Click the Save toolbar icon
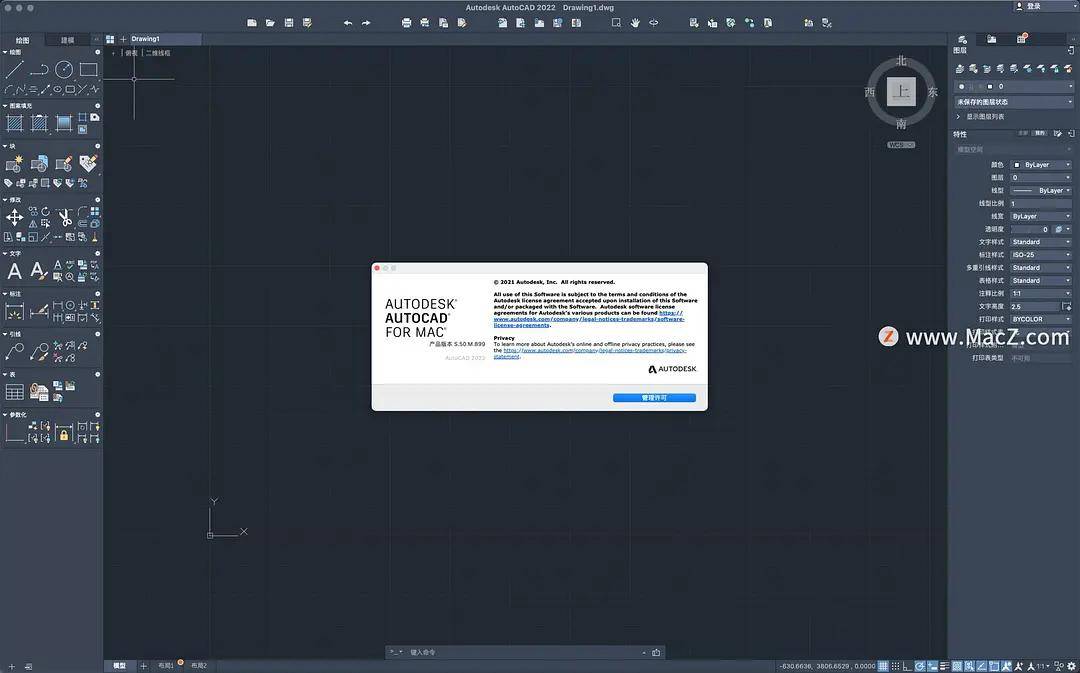1080x673 pixels. (x=289, y=23)
